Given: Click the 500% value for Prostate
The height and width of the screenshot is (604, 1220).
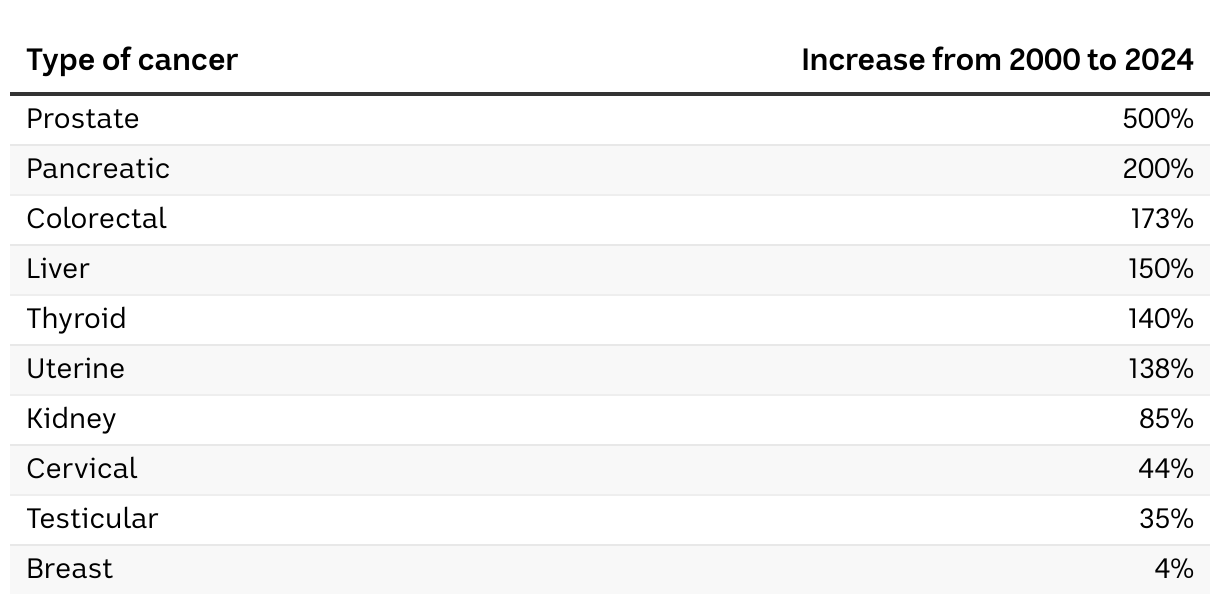Looking at the screenshot, I should 1158,119.
